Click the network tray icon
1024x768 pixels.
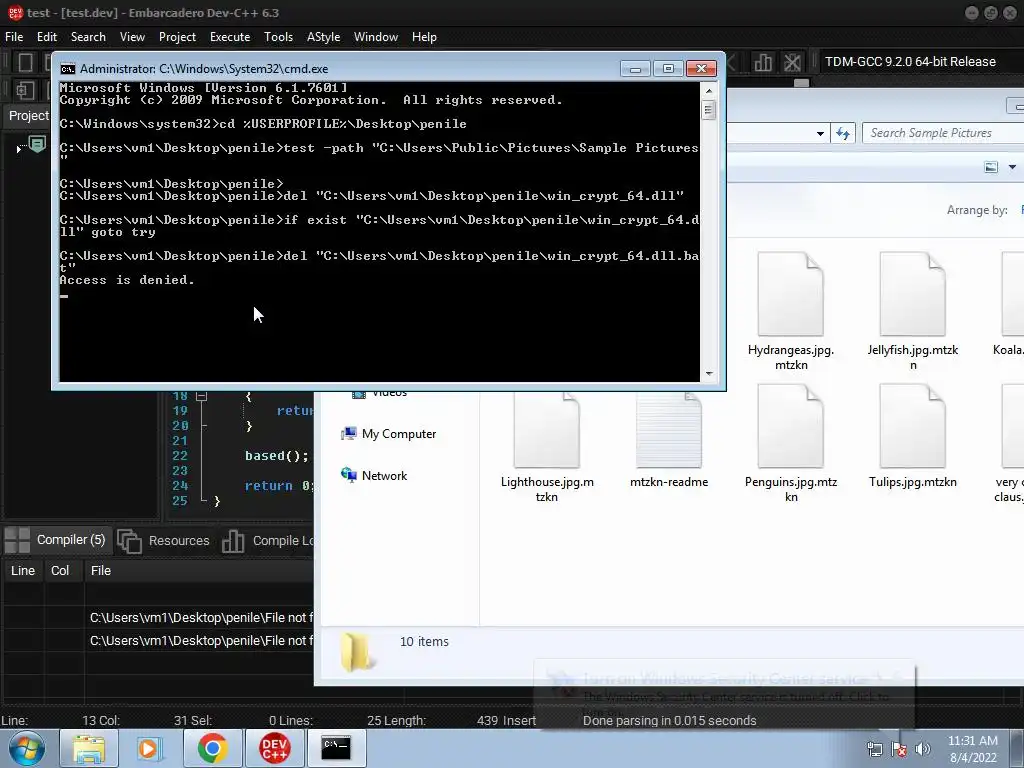[874, 749]
